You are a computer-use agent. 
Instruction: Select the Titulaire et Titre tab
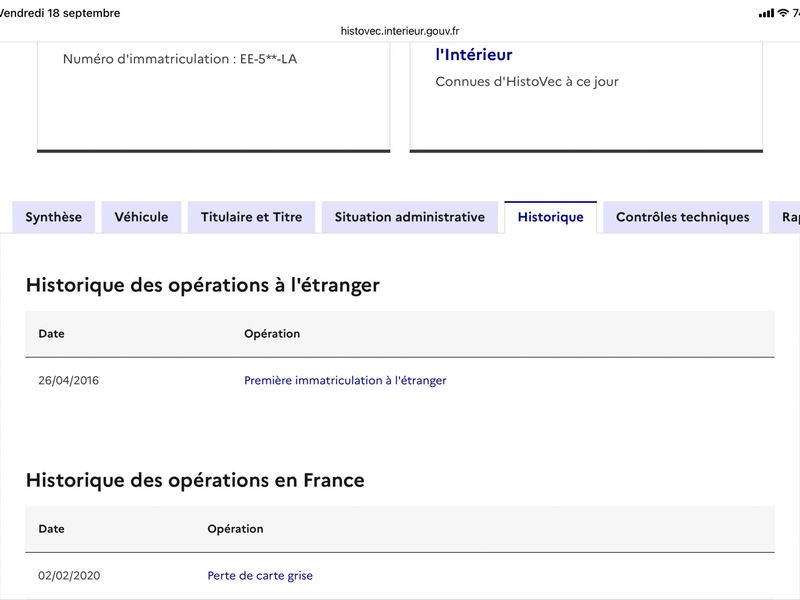click(252, 217)
